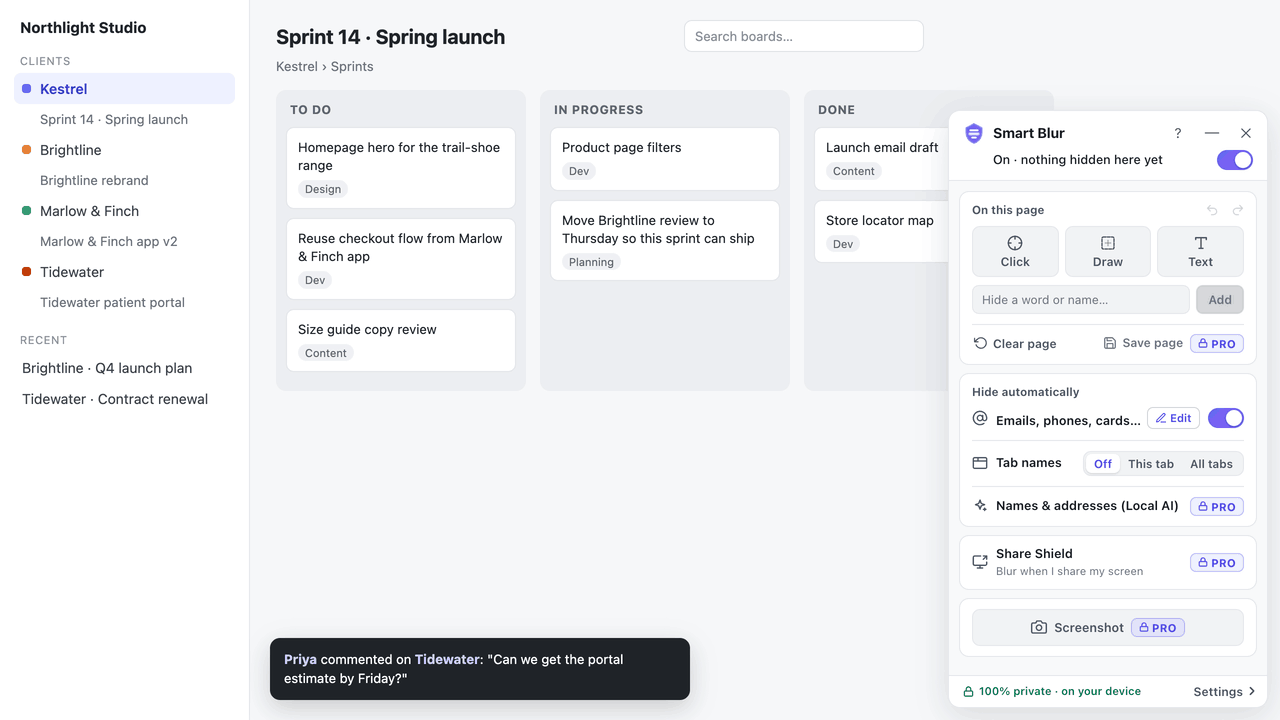Open the Product page filters card
Viewport: 1280px width, 720px height.
(665, 159)
